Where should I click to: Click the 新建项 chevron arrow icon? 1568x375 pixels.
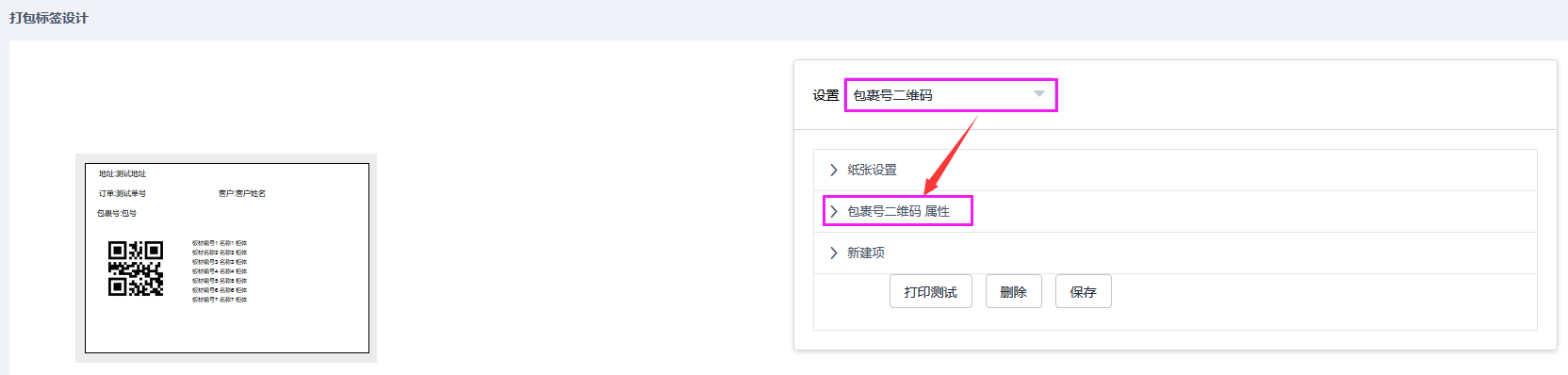click(834, 253)
